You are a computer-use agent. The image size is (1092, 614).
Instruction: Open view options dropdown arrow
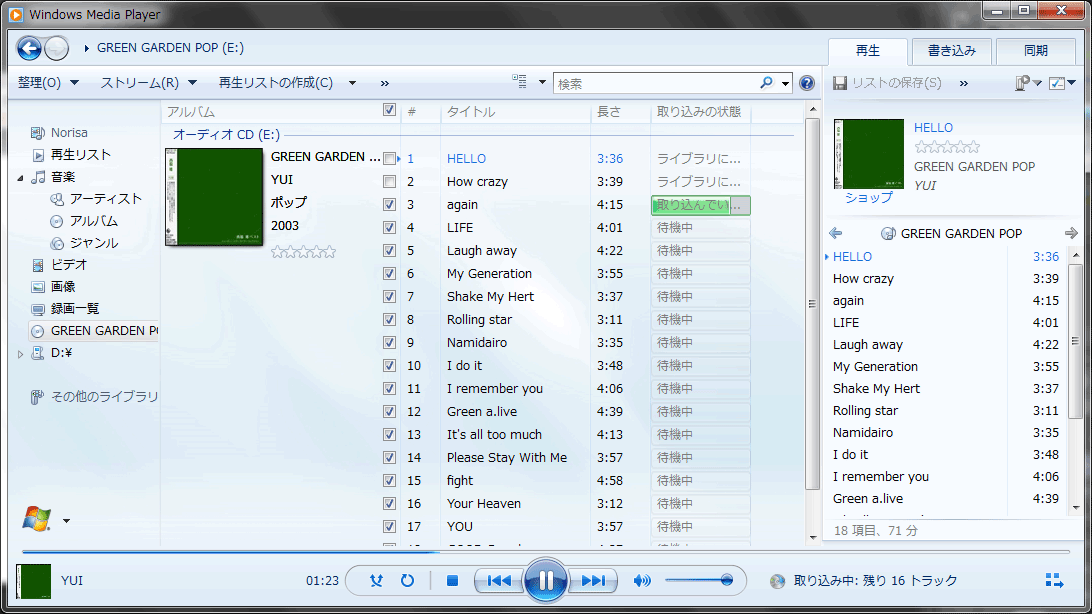pos(542,82)
